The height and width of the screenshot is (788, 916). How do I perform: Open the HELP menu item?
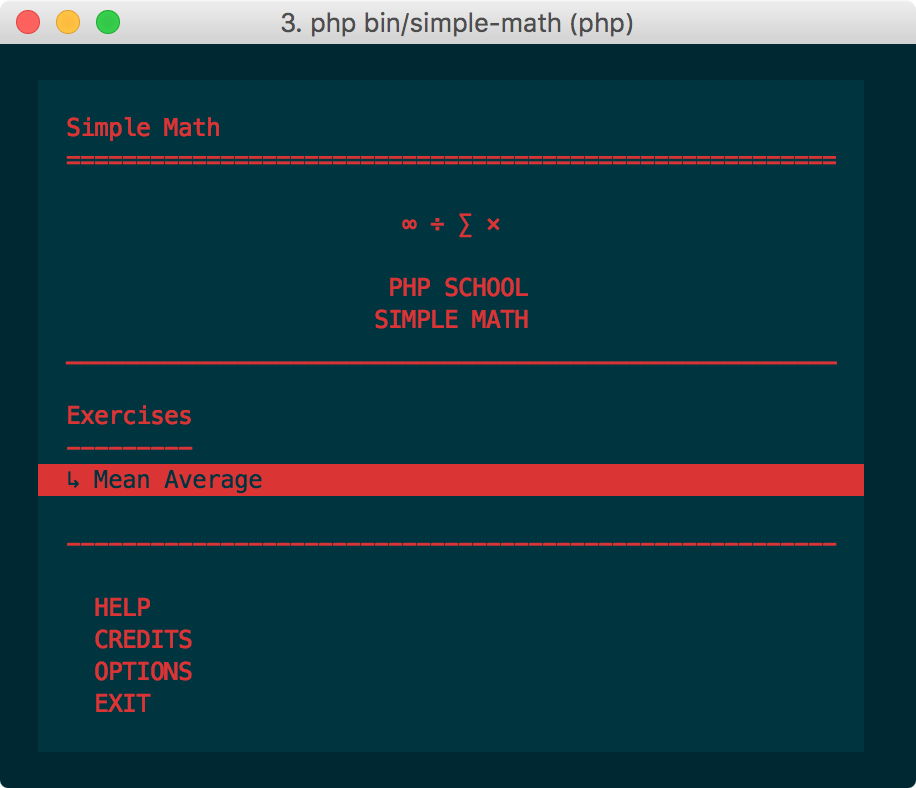point(123,608)
